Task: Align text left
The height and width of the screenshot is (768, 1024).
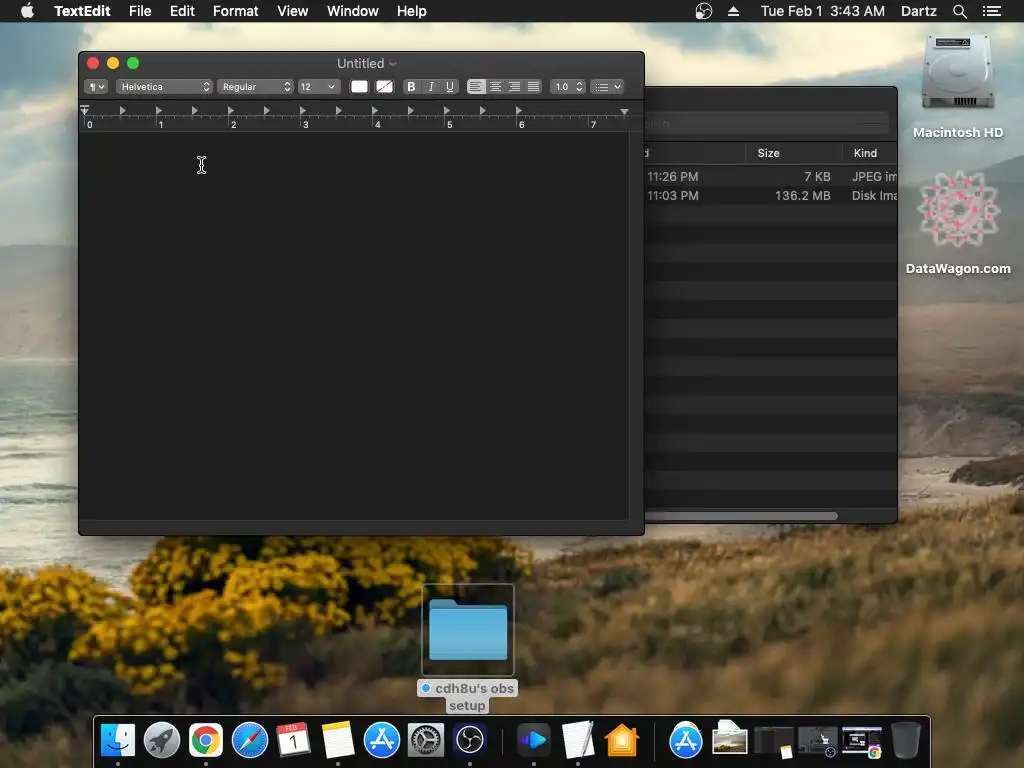Action: (476, 87)
